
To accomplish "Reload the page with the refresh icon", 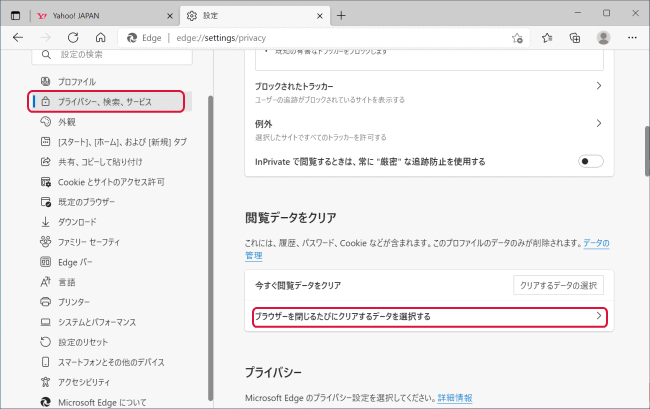I will coord(73,38).
